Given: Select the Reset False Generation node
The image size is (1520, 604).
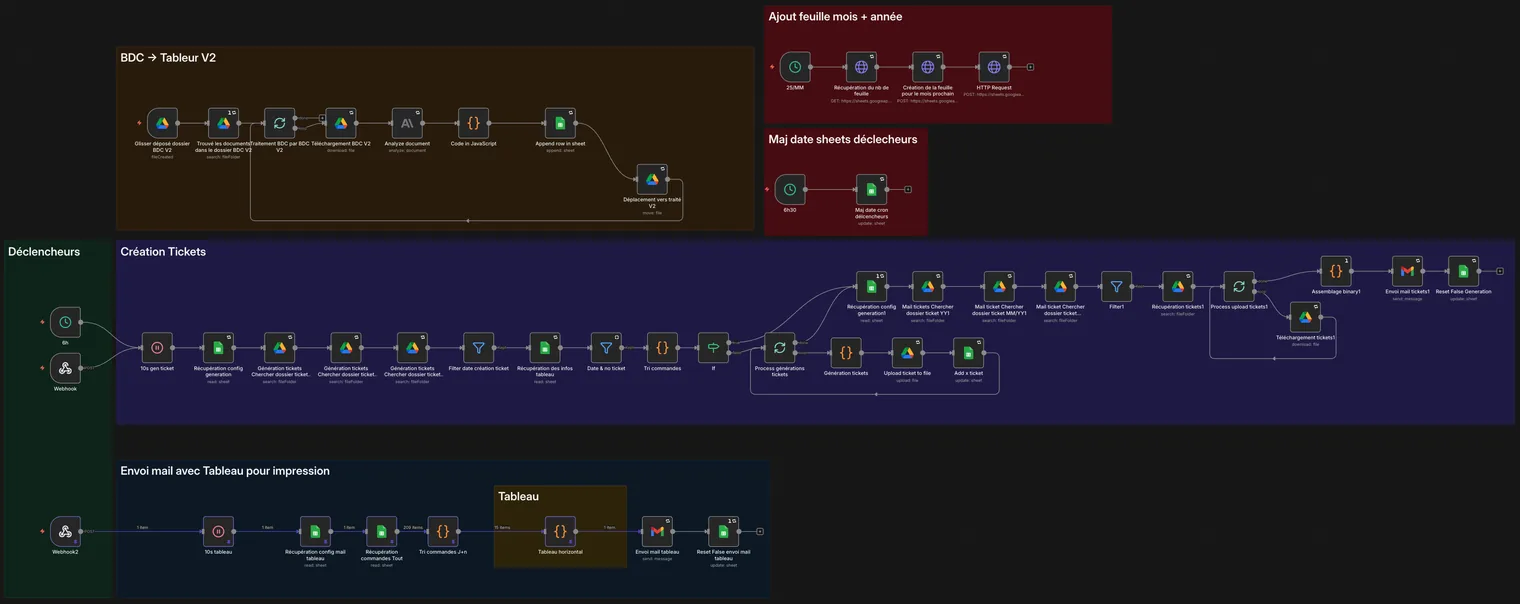Looking at the screenshot, I should 1463,271.
